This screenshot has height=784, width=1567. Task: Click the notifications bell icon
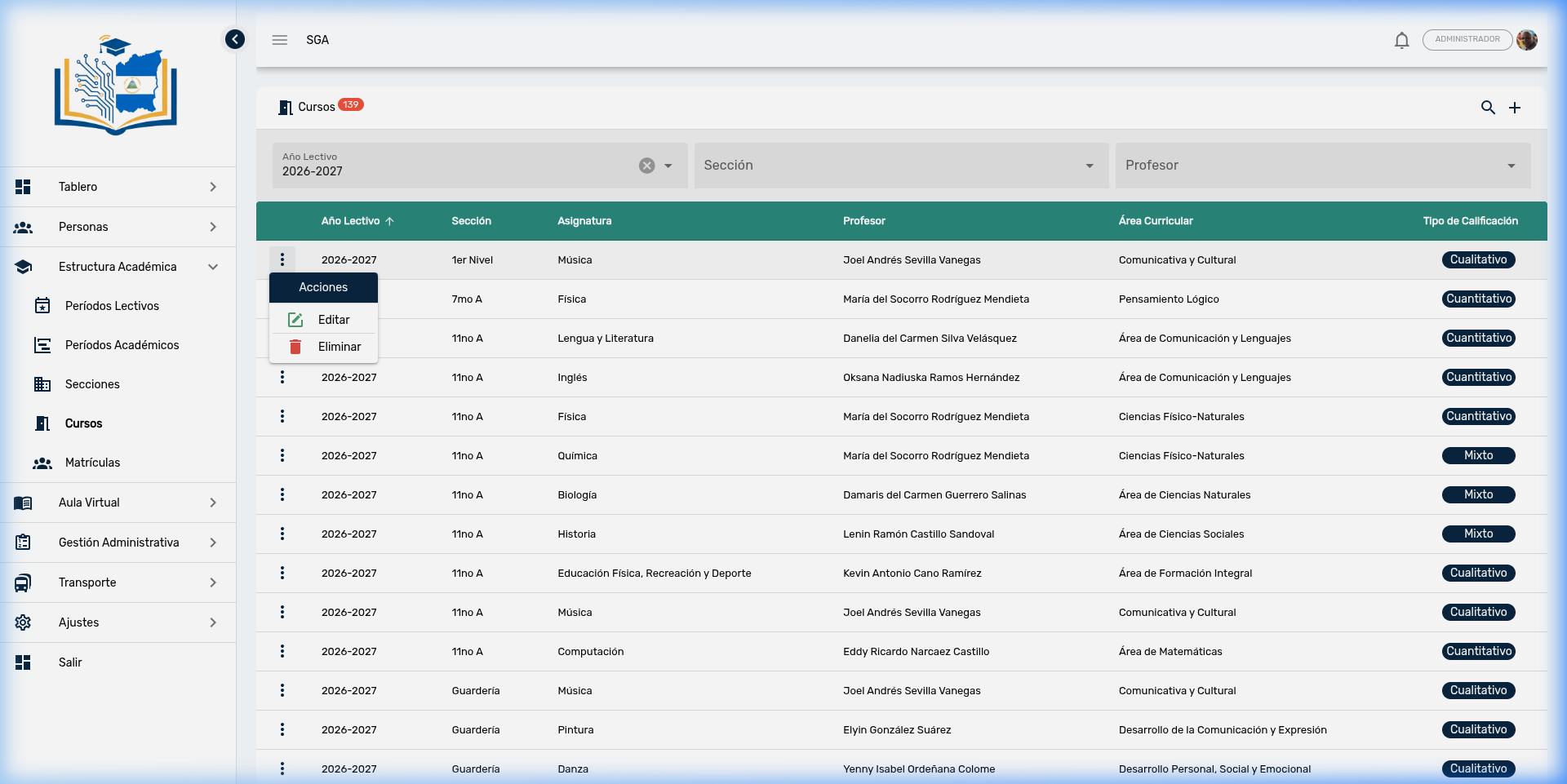pyautogui.click(x=1401, y=40)
